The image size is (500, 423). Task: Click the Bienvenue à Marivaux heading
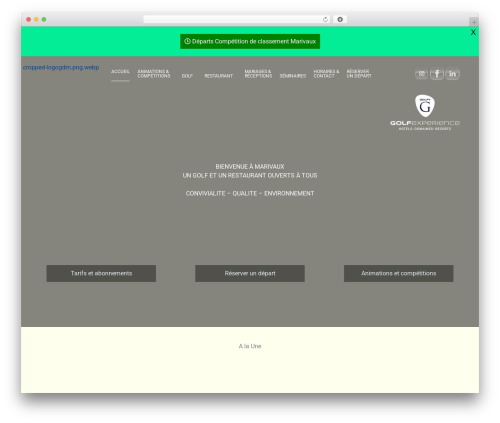(x=250, y=166)
